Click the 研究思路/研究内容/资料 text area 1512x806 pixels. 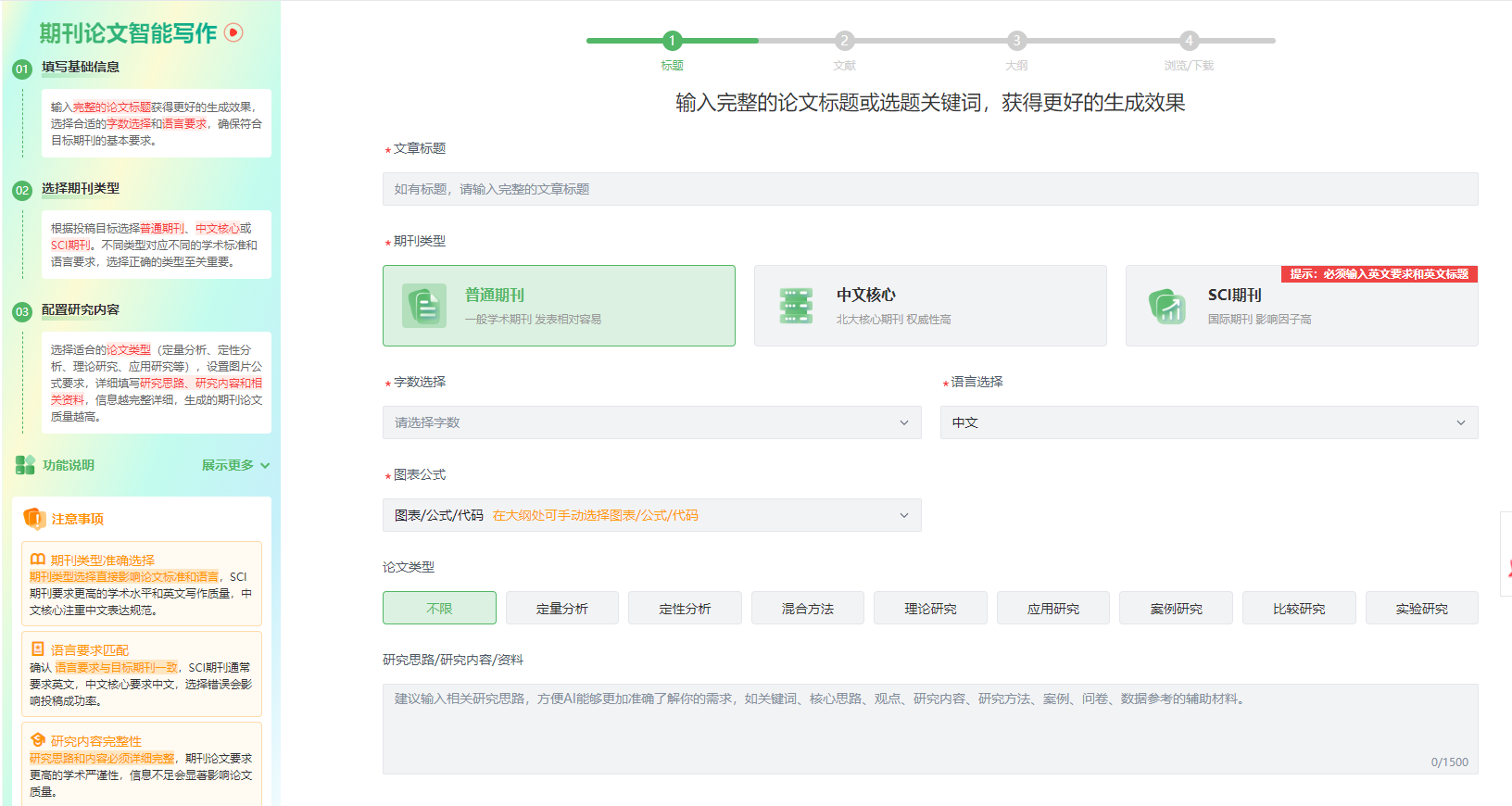930,729
